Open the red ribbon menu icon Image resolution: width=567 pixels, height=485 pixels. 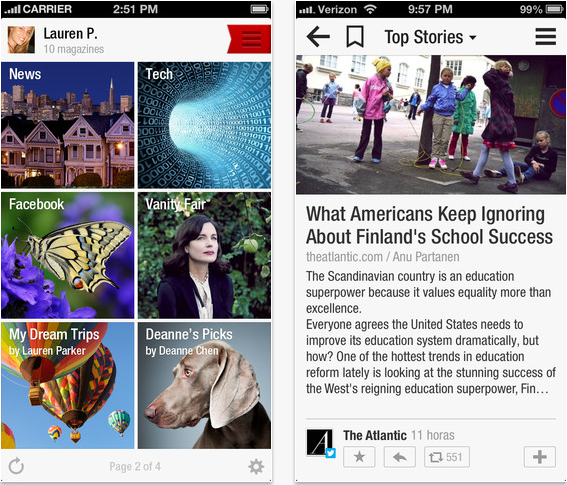point(249,39)
